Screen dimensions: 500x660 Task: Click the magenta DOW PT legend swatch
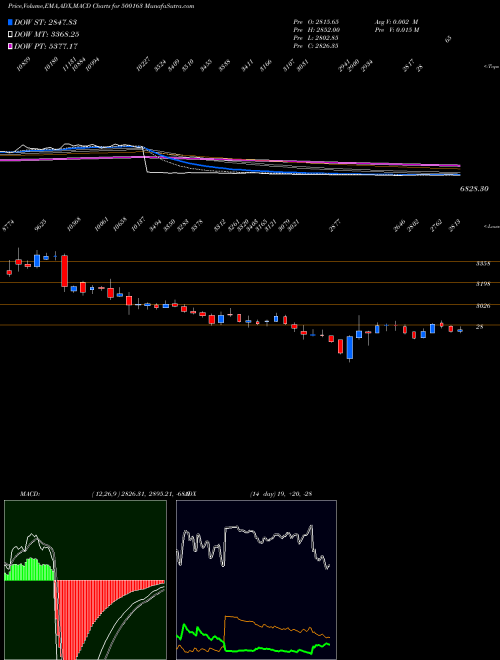tap(10, 46)
